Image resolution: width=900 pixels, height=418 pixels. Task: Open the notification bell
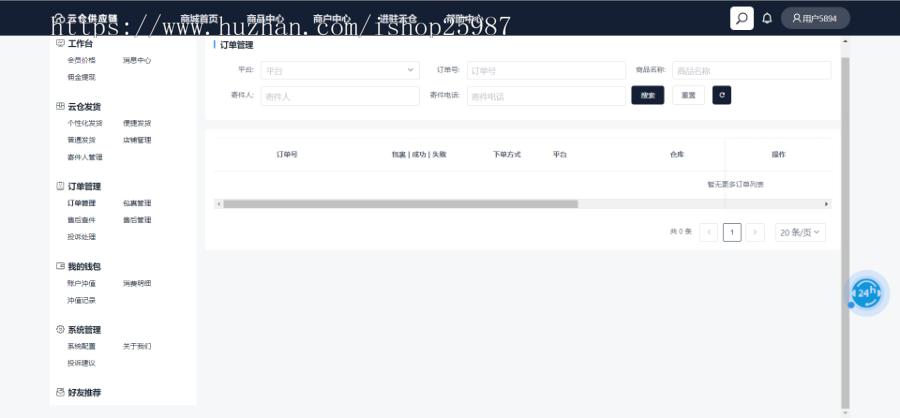point(767,18)
